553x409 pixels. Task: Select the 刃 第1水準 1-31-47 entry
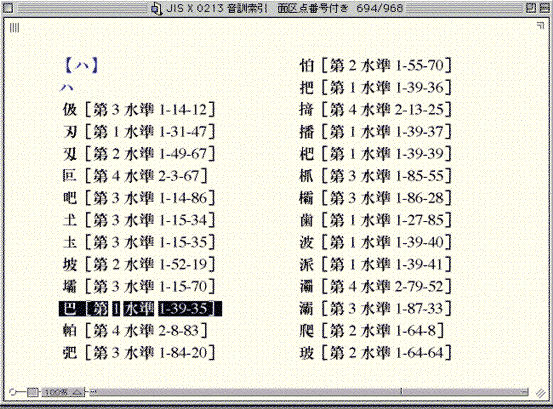[139, 132]
